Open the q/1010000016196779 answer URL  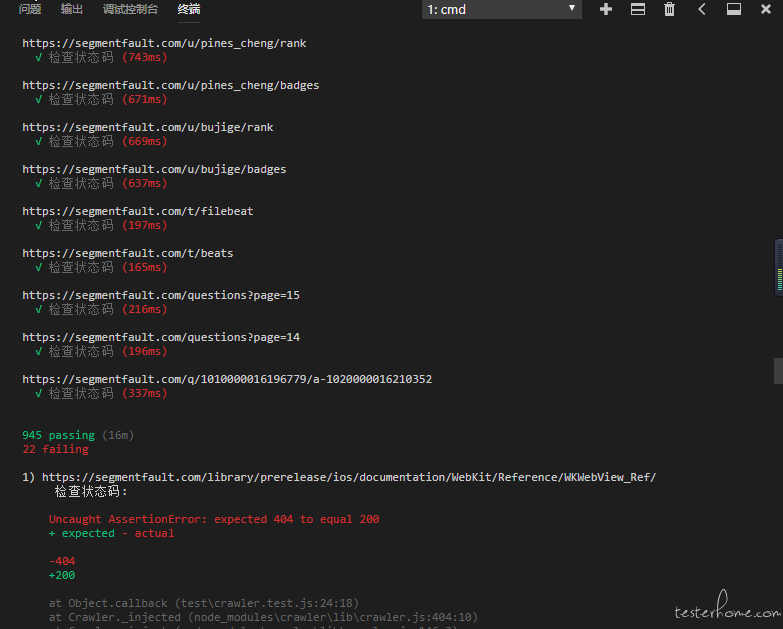[227, 379]
